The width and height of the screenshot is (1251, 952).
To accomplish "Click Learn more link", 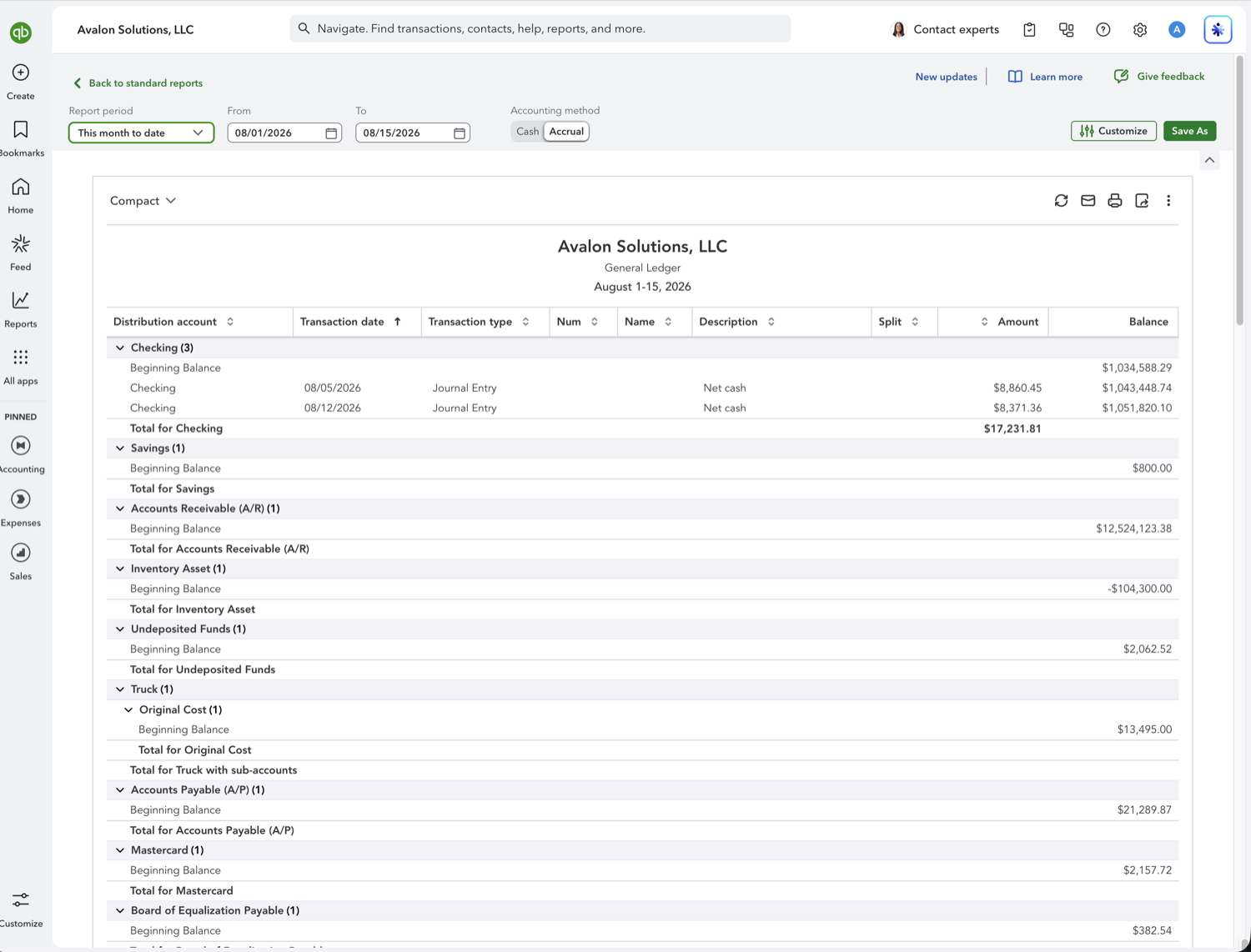I will (1045, 77).
